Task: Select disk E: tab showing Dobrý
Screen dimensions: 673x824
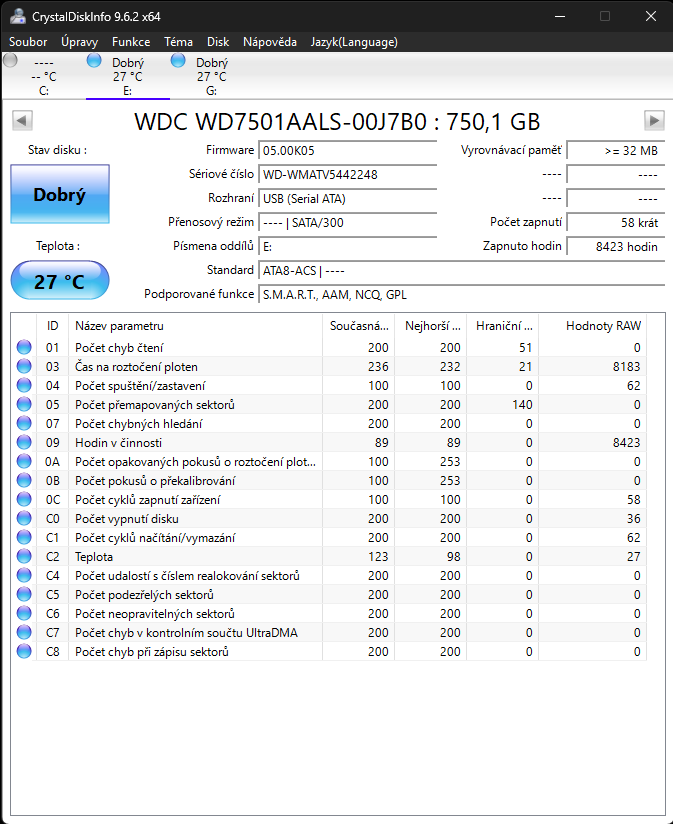Action: [128, 76]
